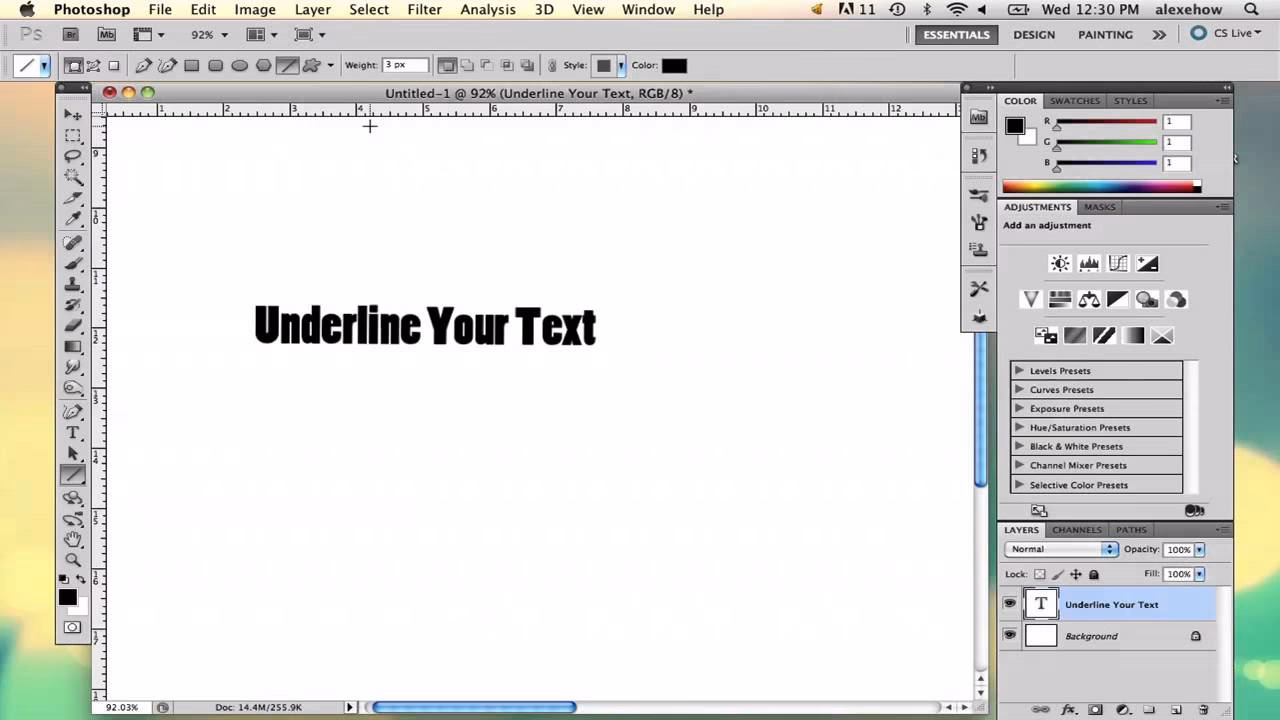Click the ESSENTIALS workspace button
The image size is (1280, 720).
pos(956,34)
